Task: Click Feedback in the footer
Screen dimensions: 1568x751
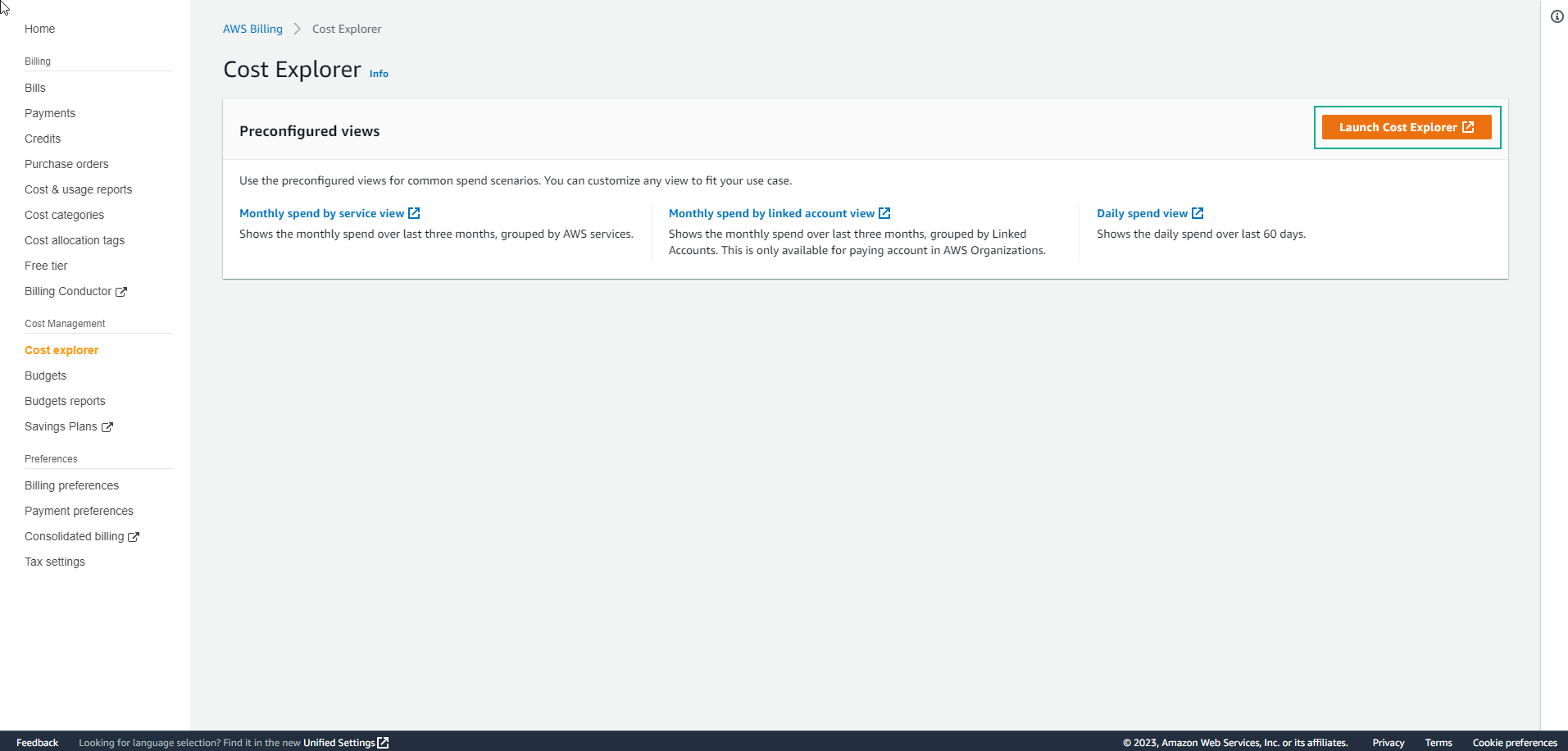Action: [37, 743]
